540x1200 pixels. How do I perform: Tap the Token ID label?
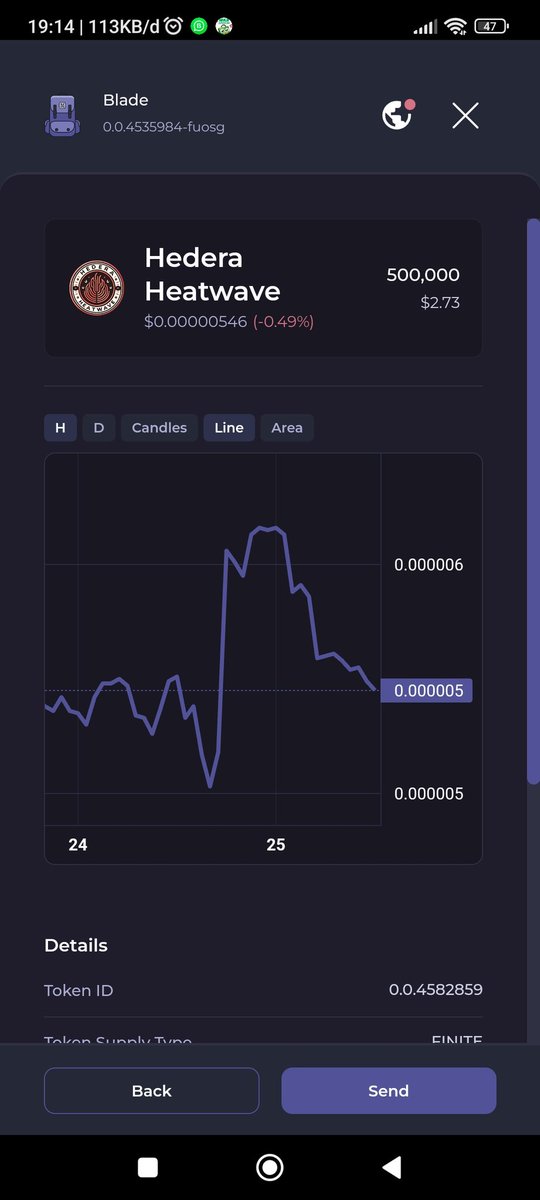coord(79,990)
